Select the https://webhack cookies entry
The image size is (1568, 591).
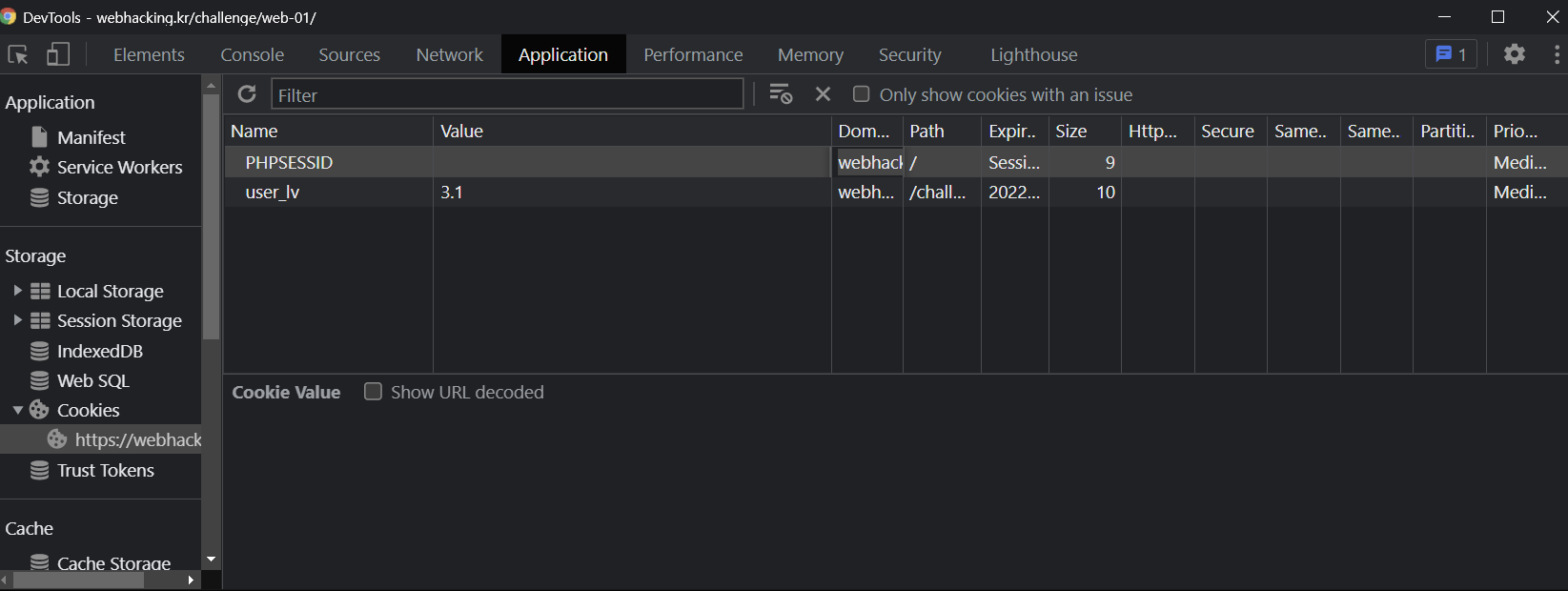pos(100,439)
